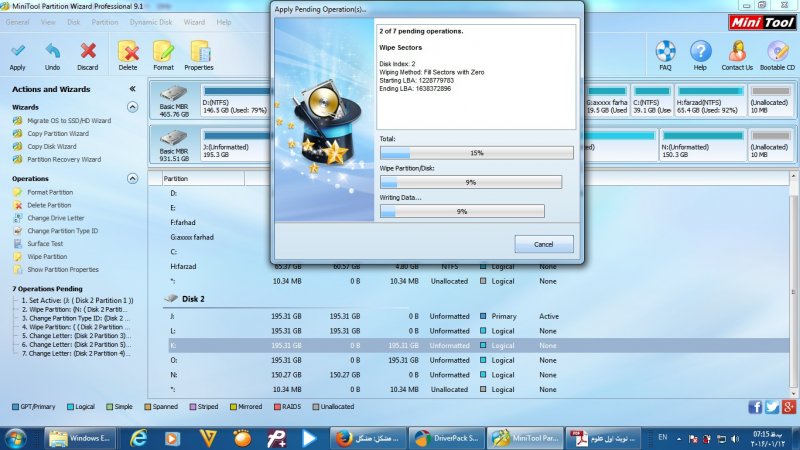Select H:farzad(NTFS) block in disk map
The height and width of the screenshot is (450, 800).
[709, 101]
